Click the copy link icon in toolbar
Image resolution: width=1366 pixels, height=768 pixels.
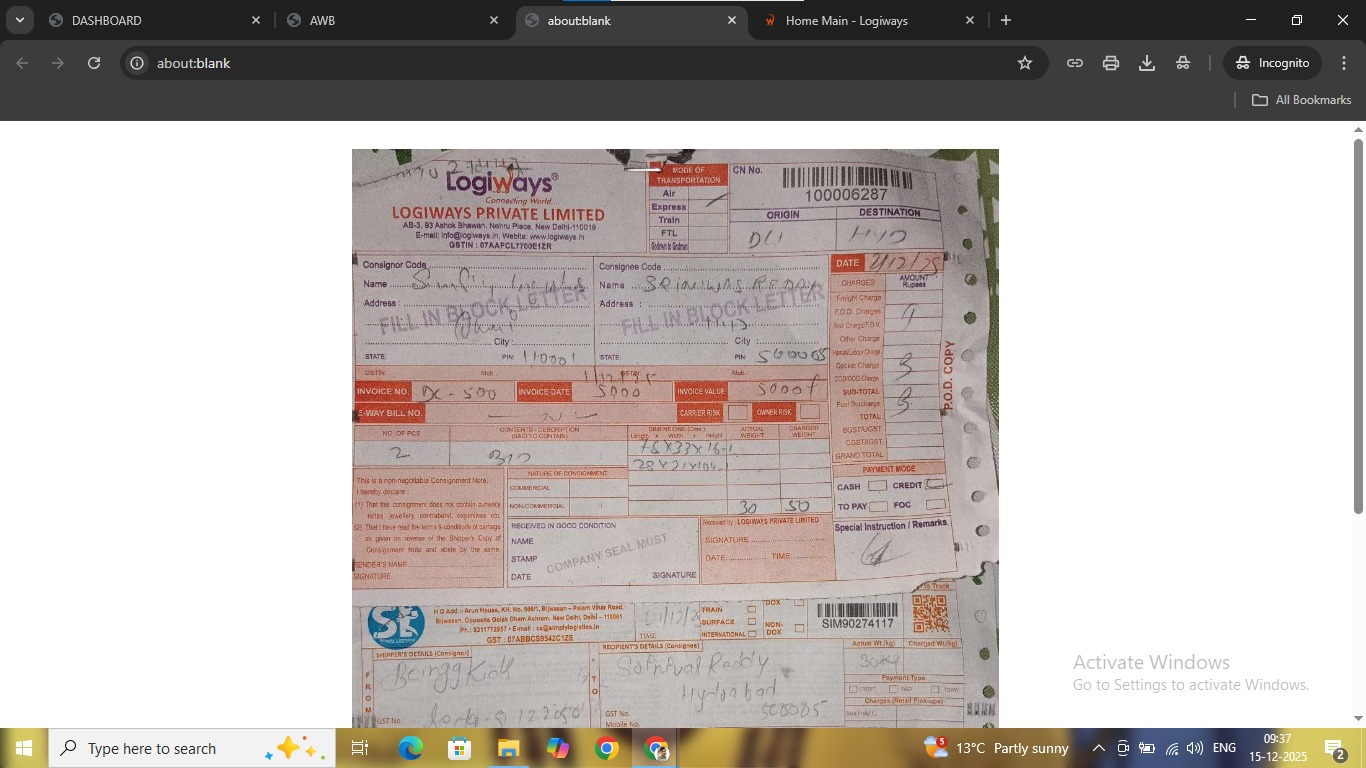(1075, 63)
